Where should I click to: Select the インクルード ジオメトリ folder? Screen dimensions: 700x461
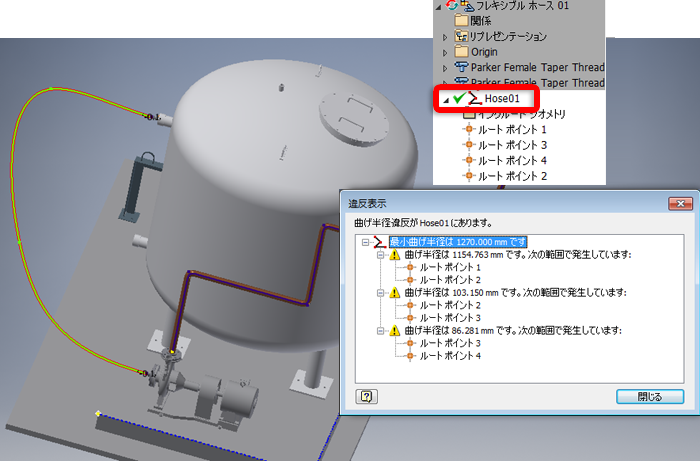point(521,114)
